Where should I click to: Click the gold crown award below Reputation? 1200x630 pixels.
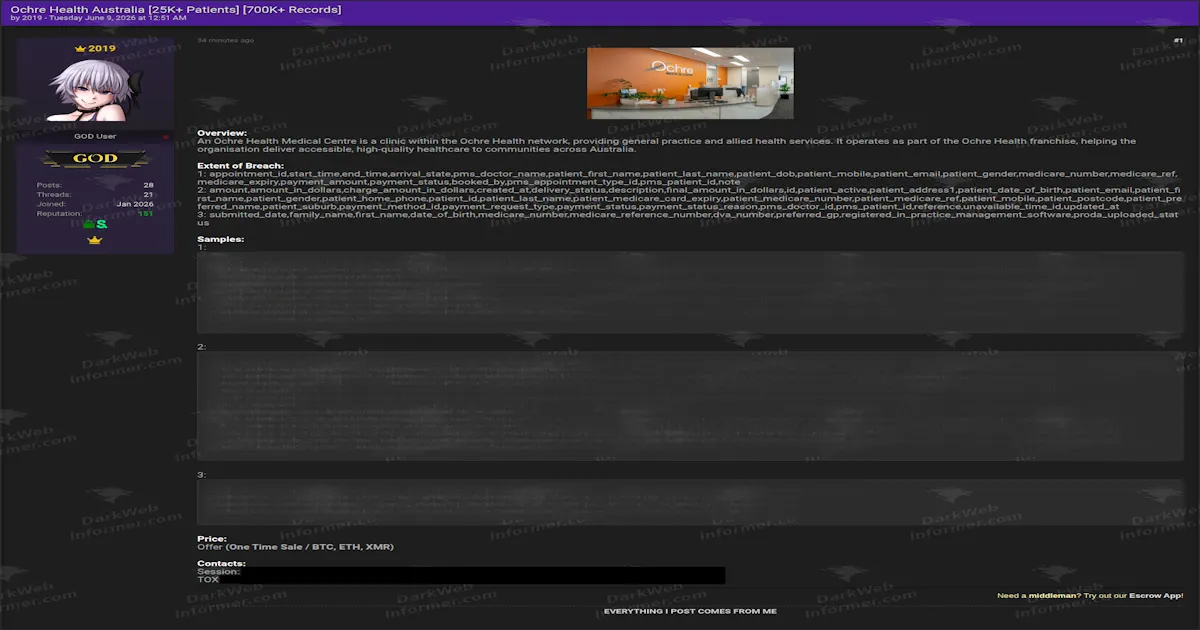(95, 240)
